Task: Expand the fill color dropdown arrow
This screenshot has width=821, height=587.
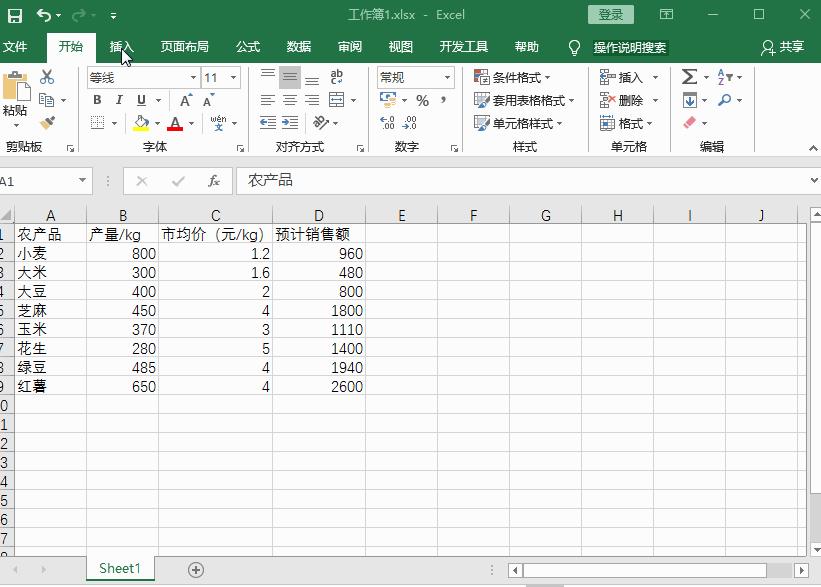Action: point(156,123)
